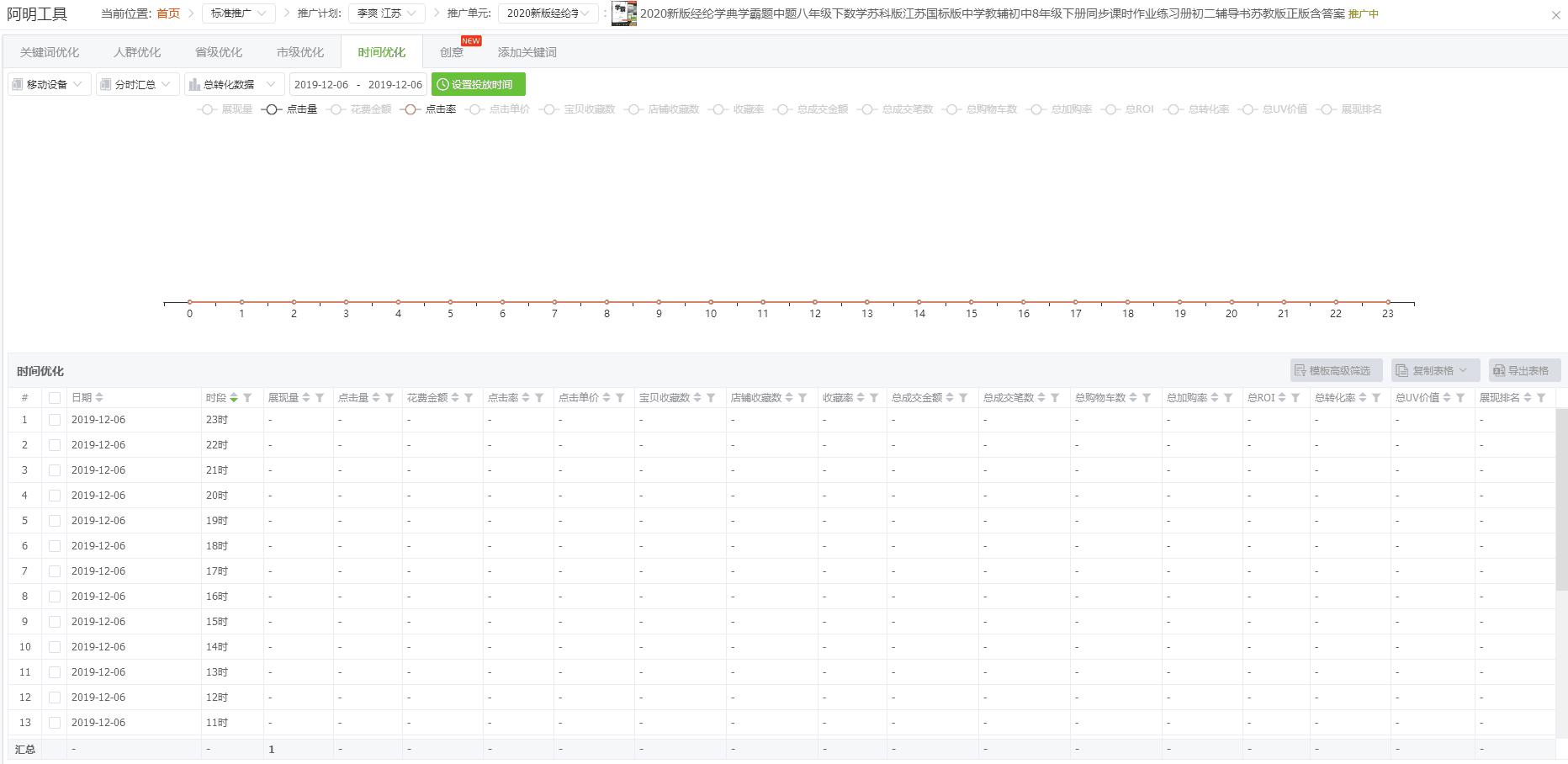Image resolution: width=1568 pixels, height=764 pixels.
Task: Filter the 时段 column with funnel icon
Action: pyautogui.click(x=247, y=398)
